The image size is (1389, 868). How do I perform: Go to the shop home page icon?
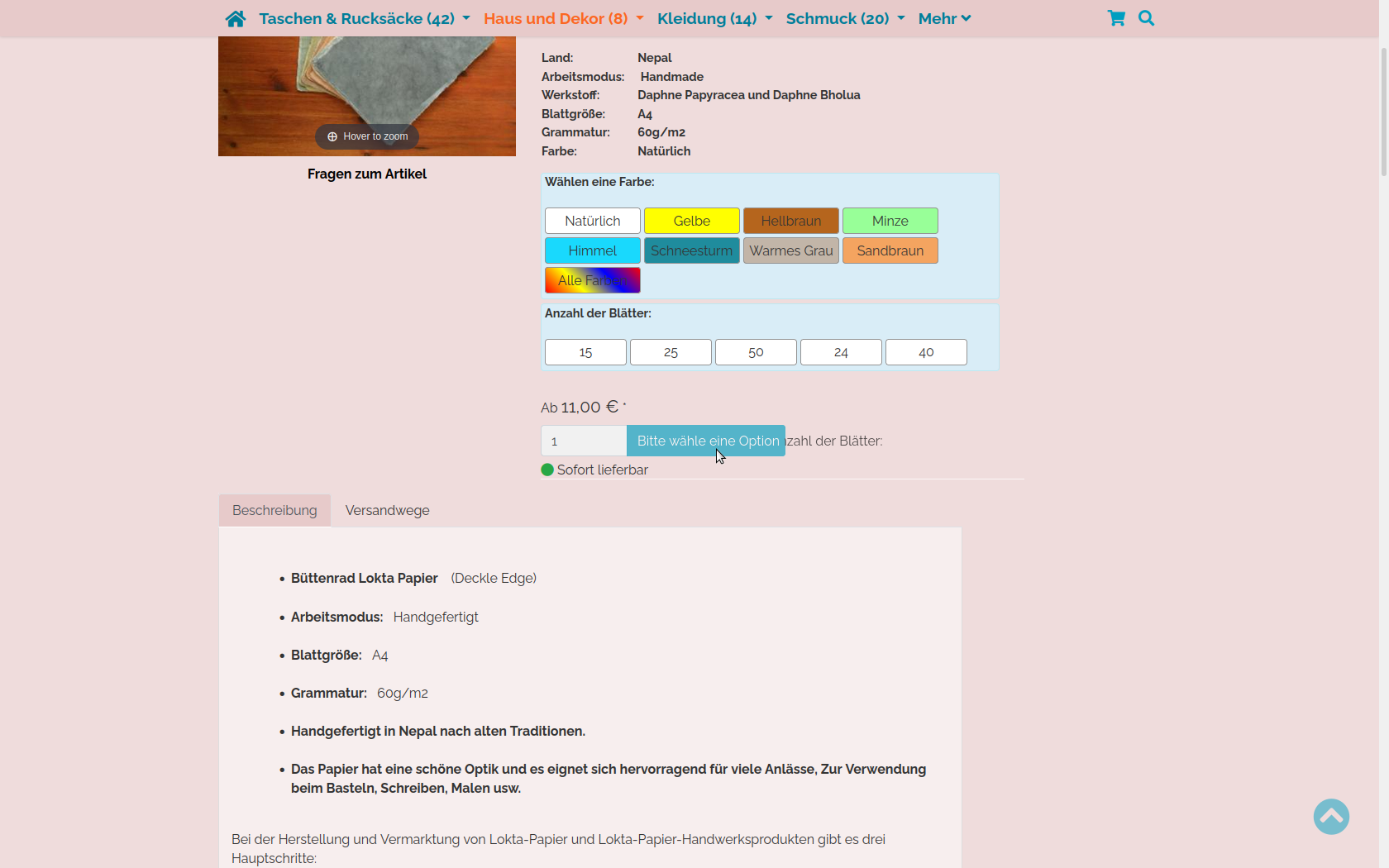[x=236, y=18]
